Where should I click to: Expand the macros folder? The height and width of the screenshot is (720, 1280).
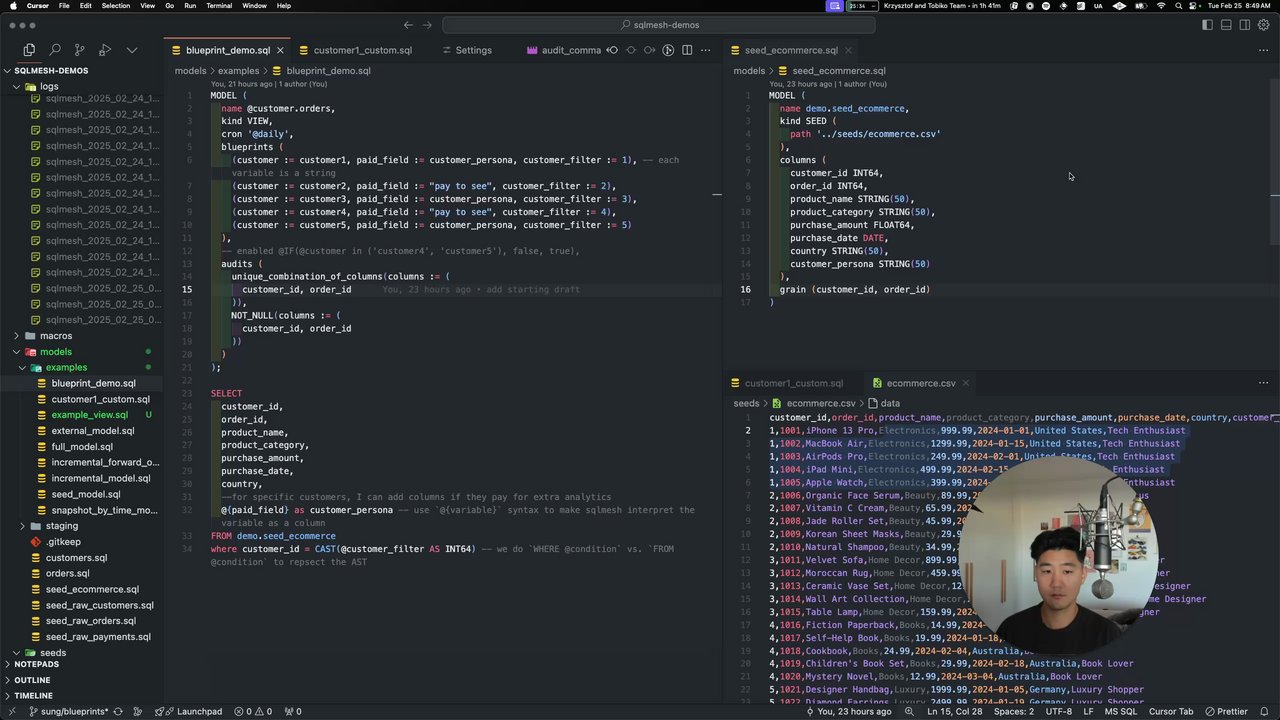point(55,336)
